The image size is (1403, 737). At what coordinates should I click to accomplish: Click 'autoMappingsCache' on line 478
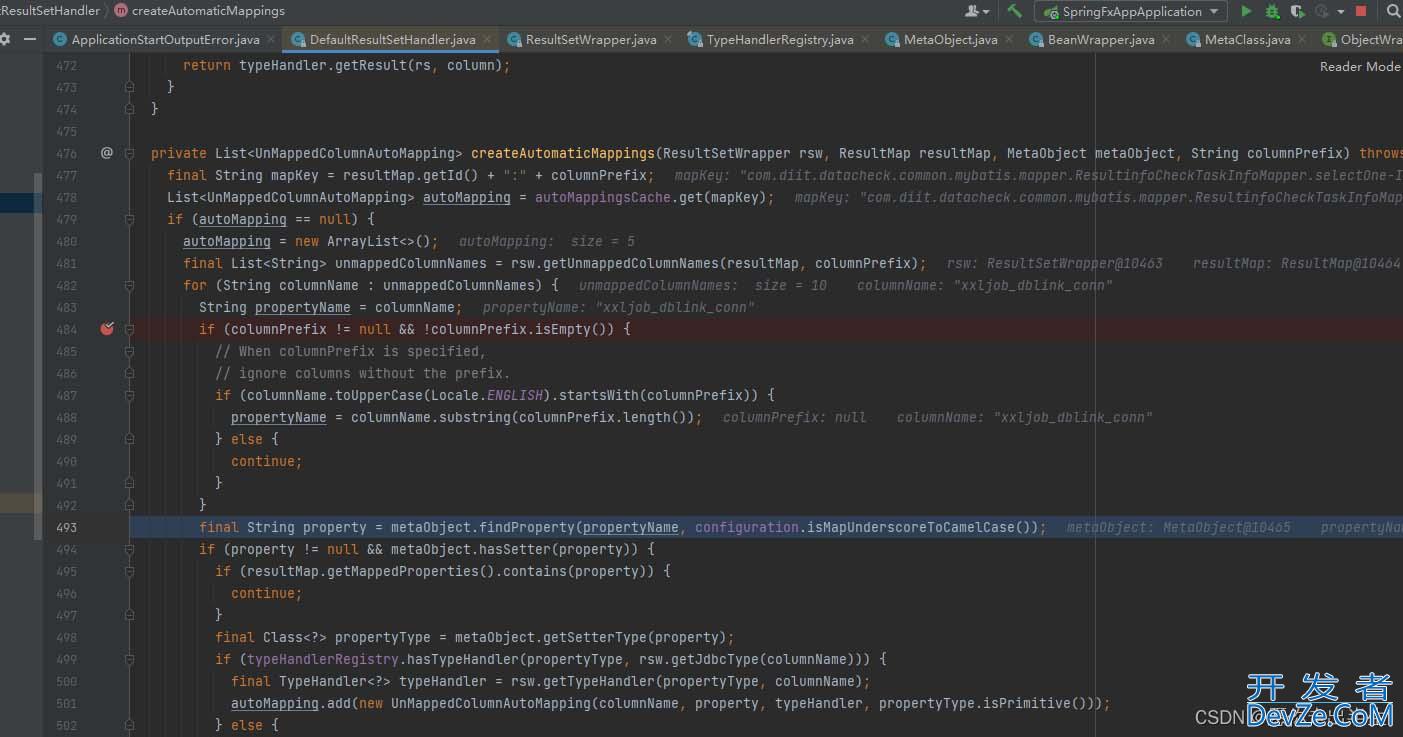602,197
